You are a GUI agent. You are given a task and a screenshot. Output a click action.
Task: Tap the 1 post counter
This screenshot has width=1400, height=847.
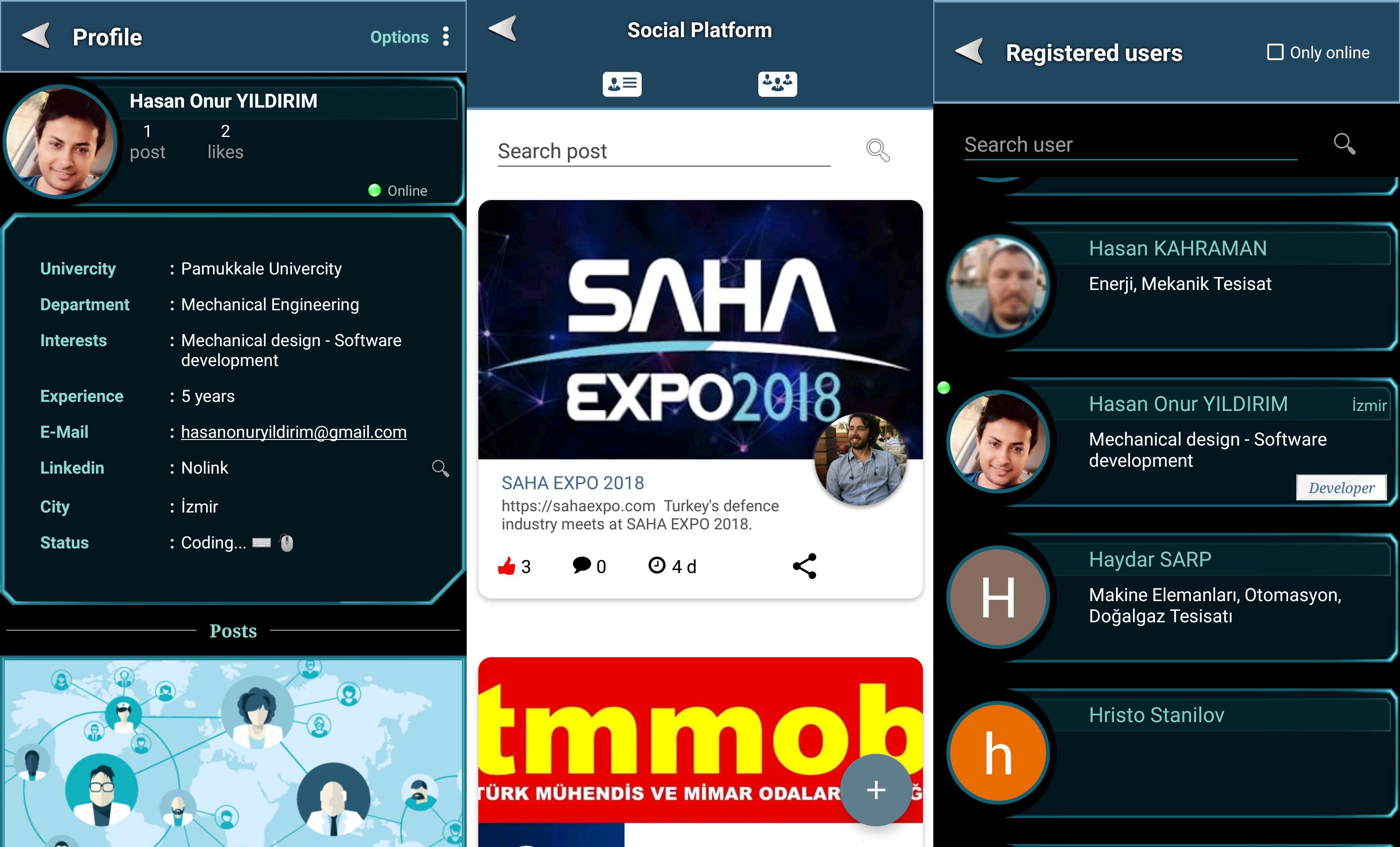coord(147,141)
